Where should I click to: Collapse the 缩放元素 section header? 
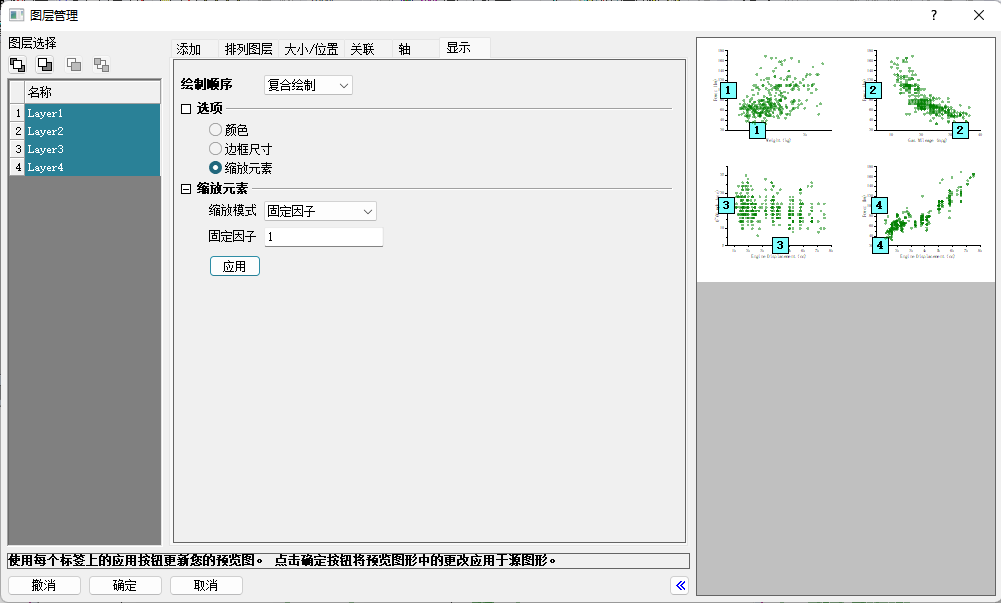click(185, 188)
